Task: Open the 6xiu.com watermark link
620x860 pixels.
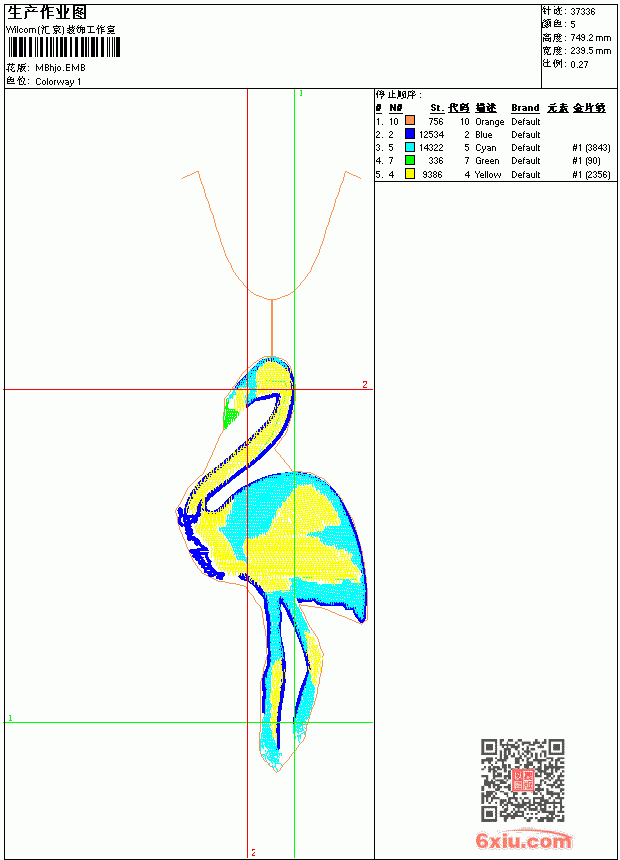Action: (523, 840)
